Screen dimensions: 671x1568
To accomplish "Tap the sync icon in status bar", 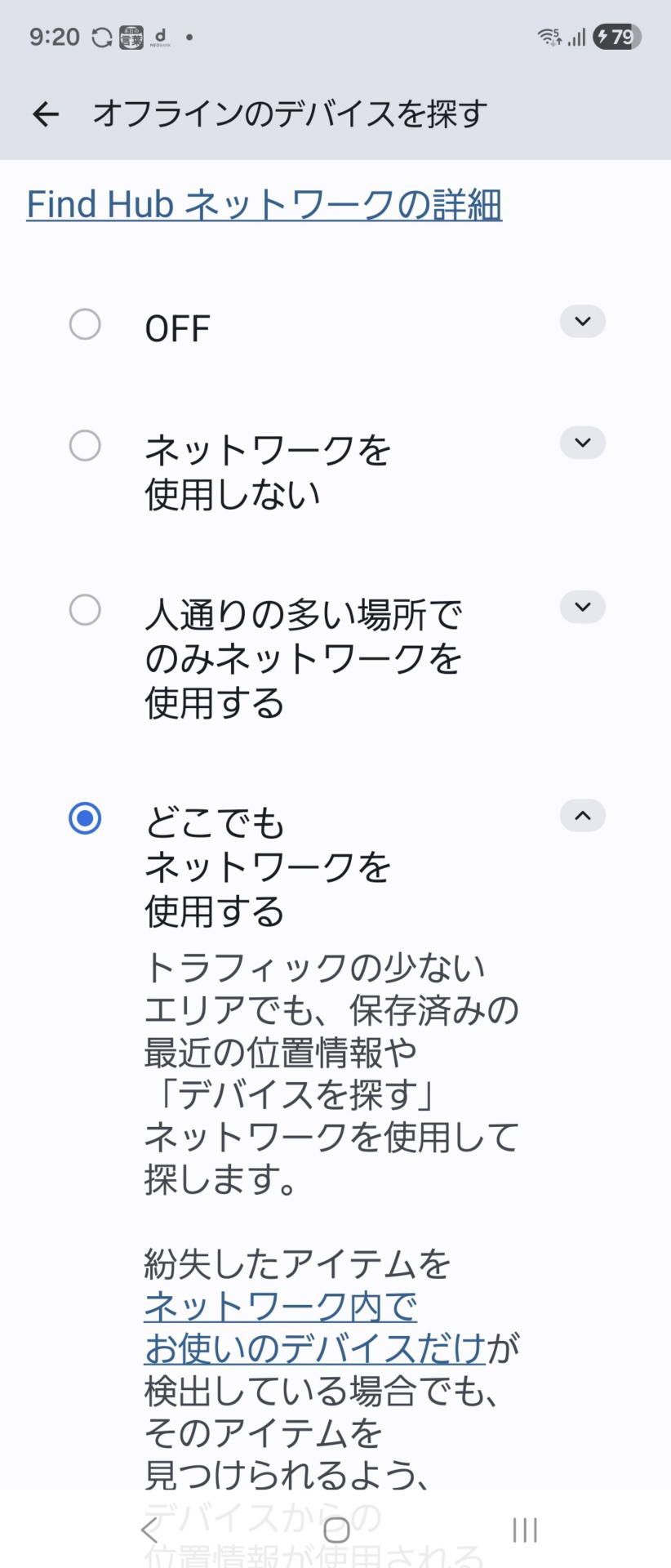I will [x=102, y=38].
